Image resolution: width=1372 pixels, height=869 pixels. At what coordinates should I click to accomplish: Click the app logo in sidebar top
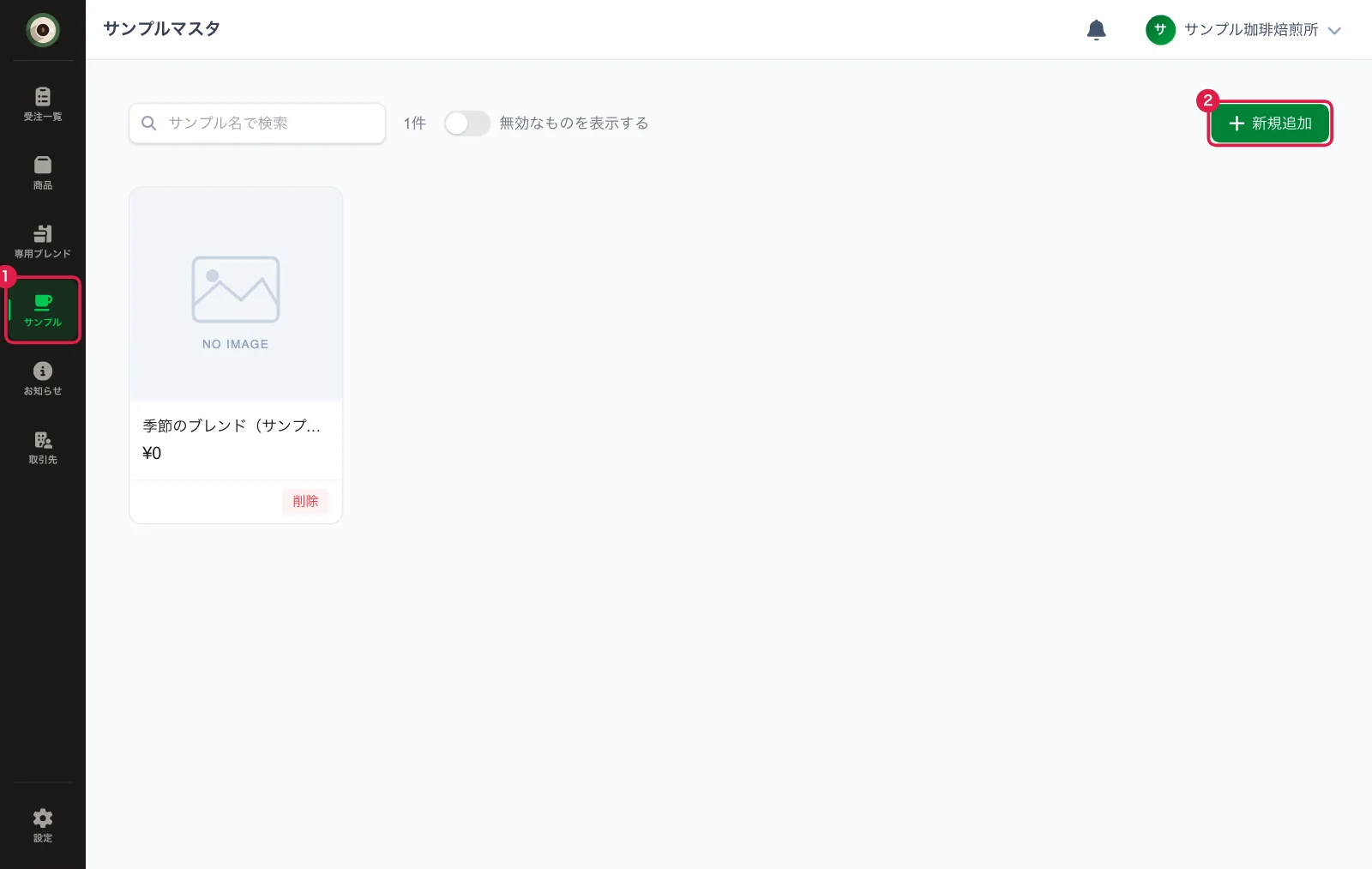pos(43,30)
